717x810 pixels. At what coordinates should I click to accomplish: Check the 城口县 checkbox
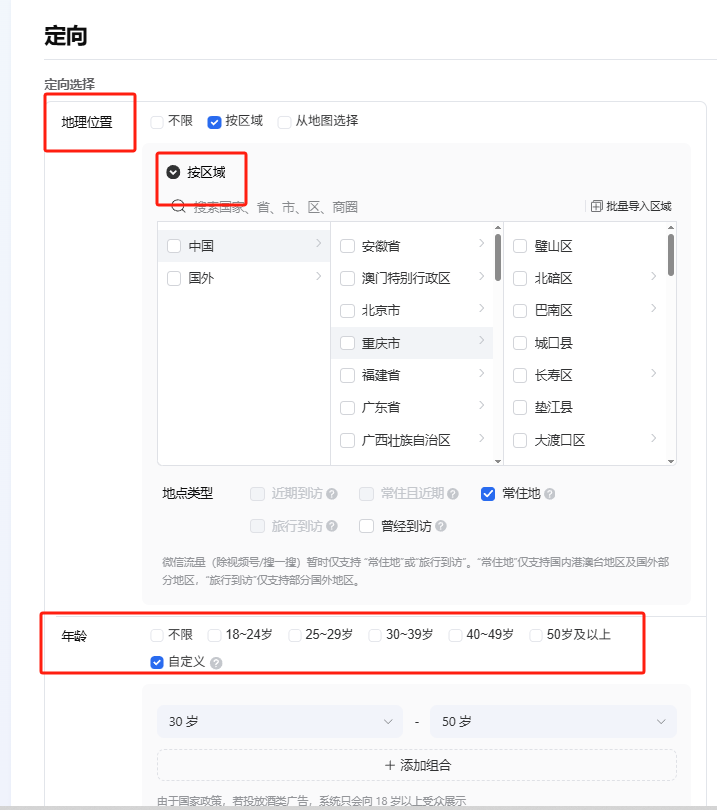click(520, 343)
